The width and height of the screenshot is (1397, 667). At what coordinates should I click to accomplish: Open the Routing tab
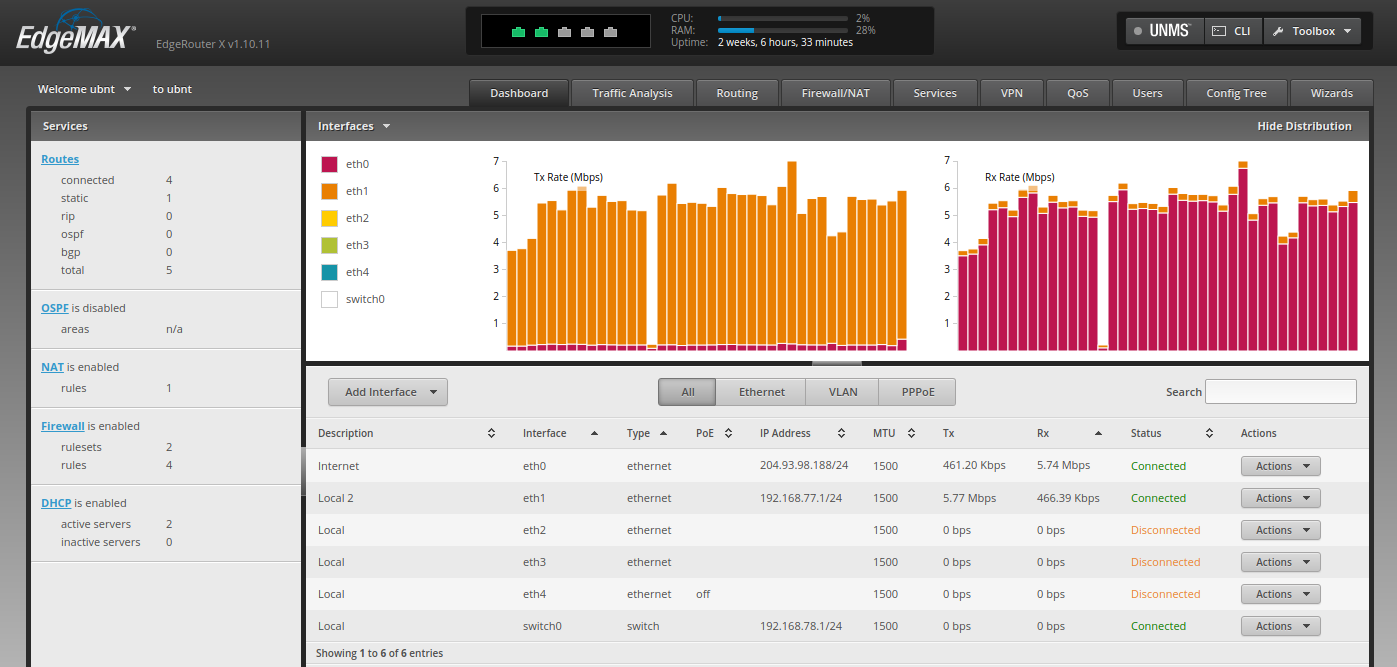(737, 93)
